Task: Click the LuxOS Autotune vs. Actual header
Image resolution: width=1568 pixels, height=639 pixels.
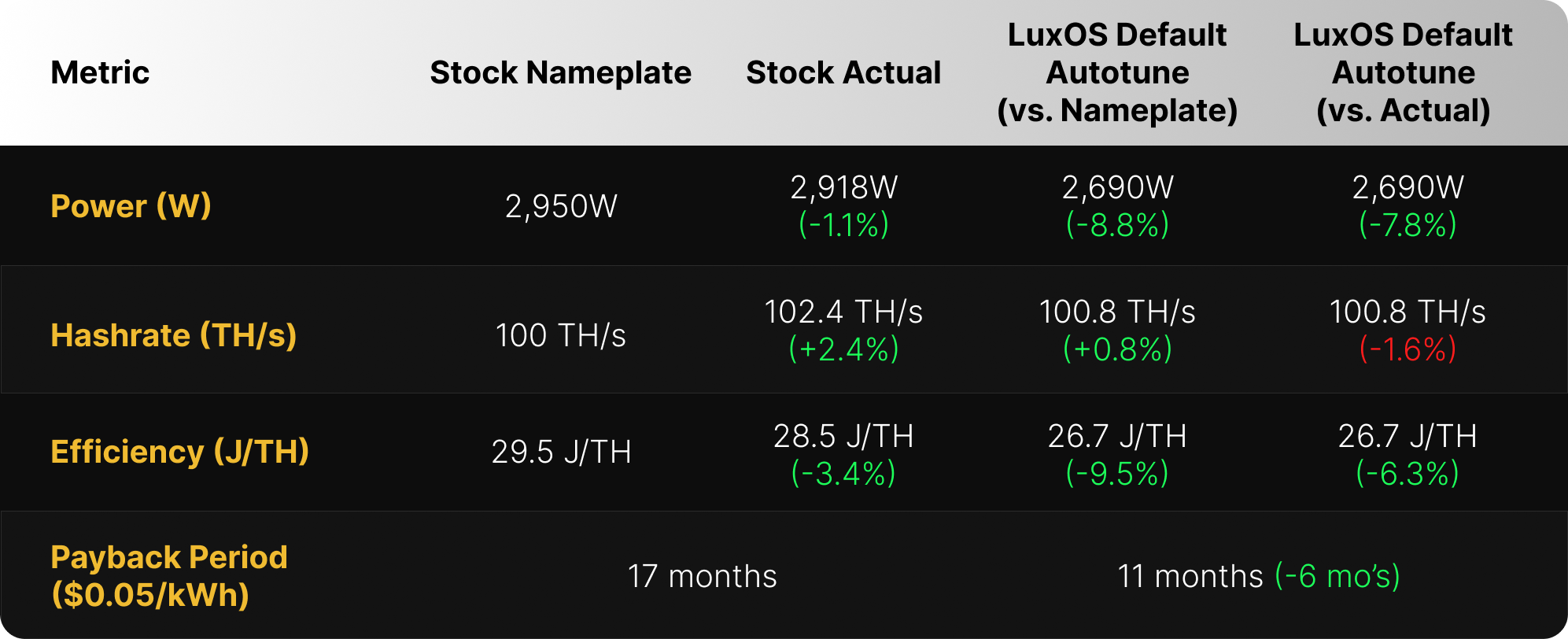Action: pyautogui.click(x=1404, y=72)
